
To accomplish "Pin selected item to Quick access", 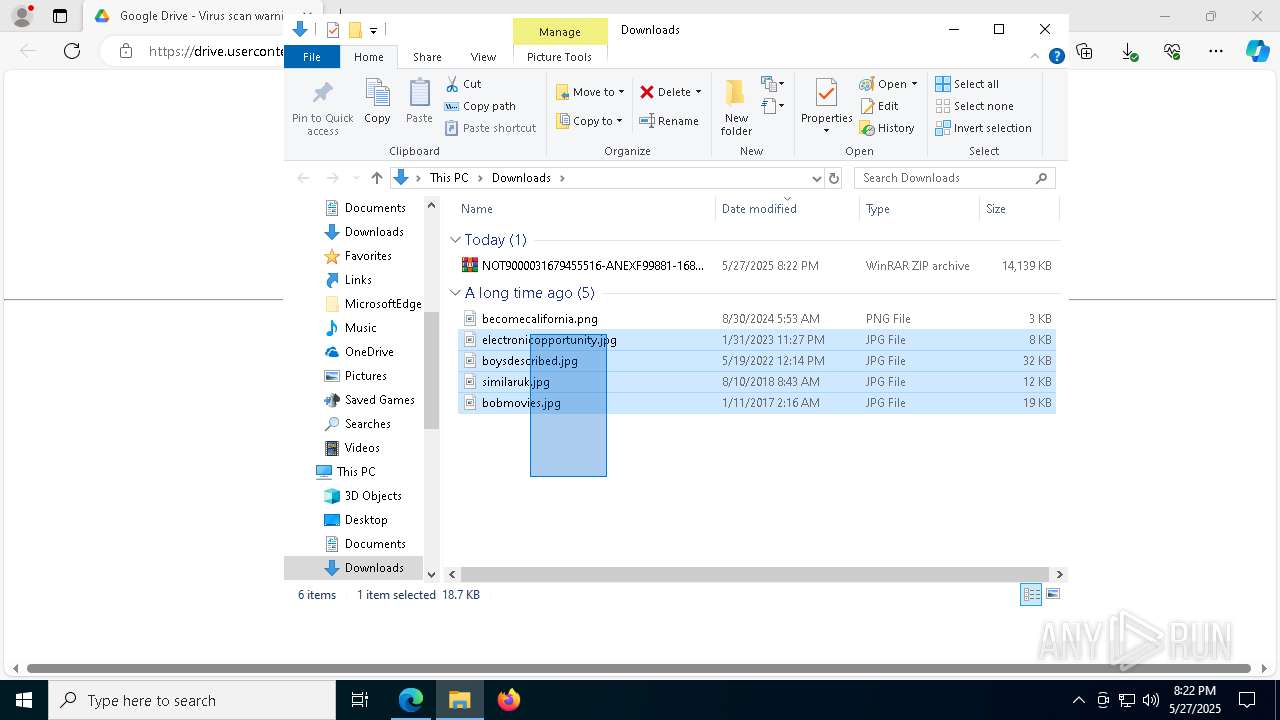I will pos(322,108).
